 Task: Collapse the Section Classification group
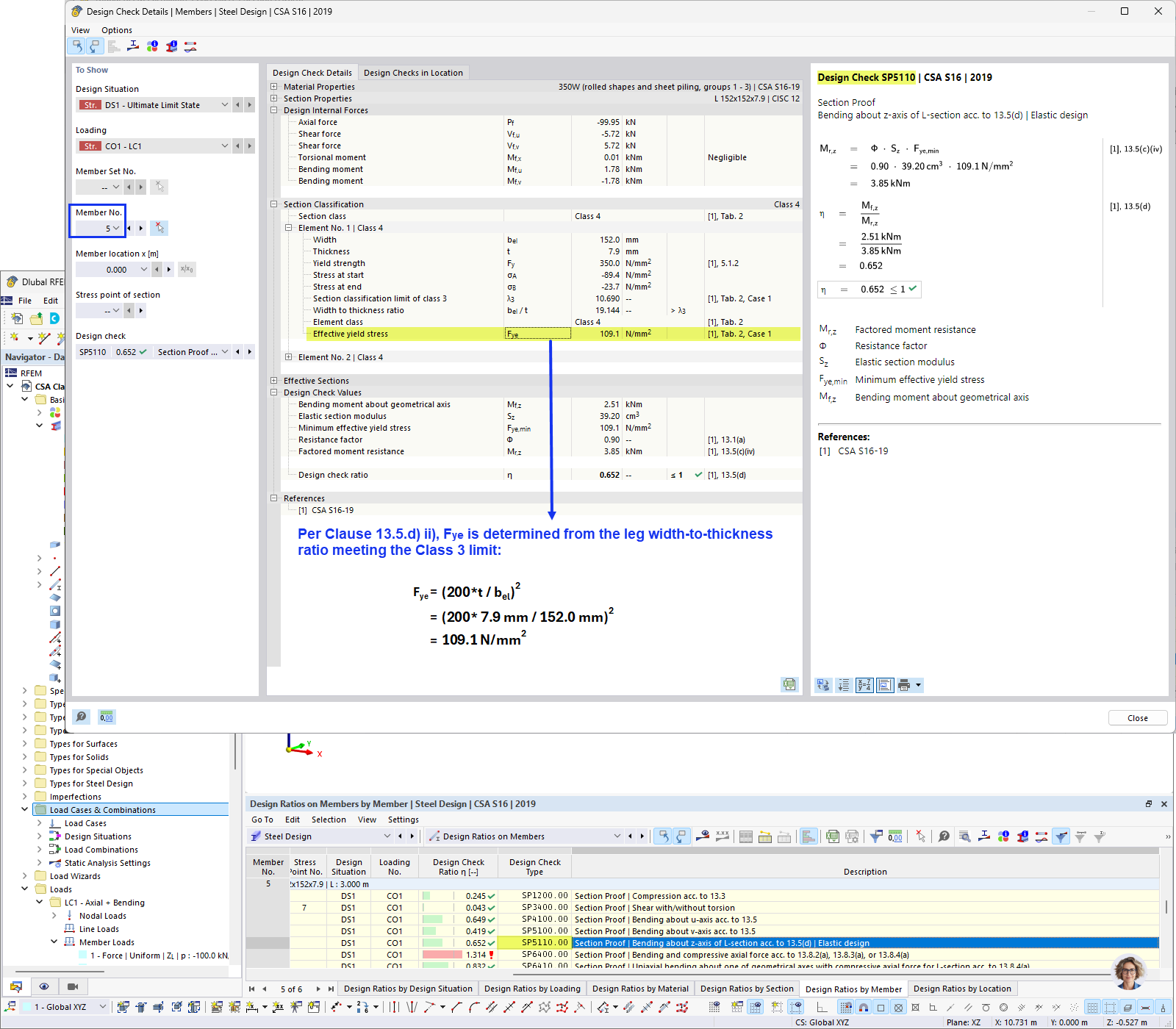click(273, 204)
